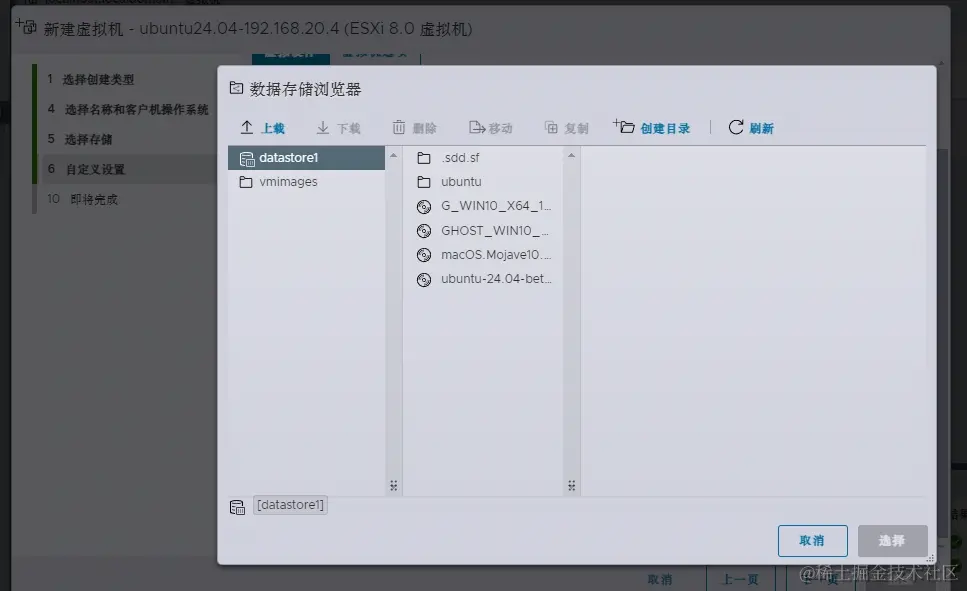Create a new directory with 创建目录

click(x=651, y=128)
